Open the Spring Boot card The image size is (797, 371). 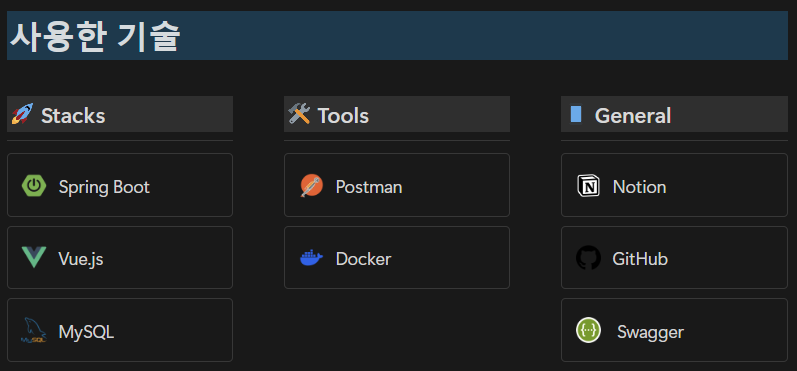point(120,185)
